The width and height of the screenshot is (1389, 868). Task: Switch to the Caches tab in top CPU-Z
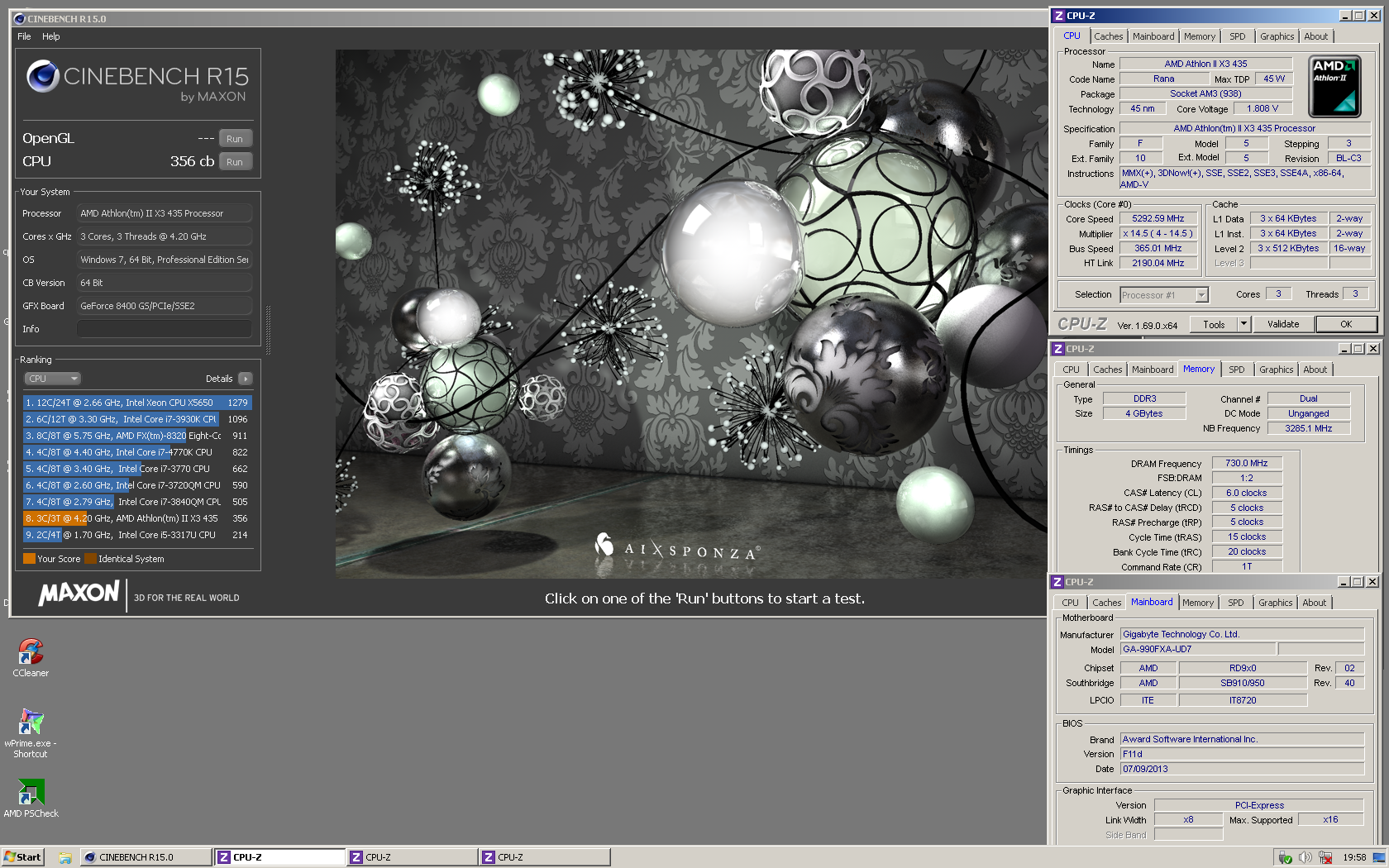(1108, 36)
